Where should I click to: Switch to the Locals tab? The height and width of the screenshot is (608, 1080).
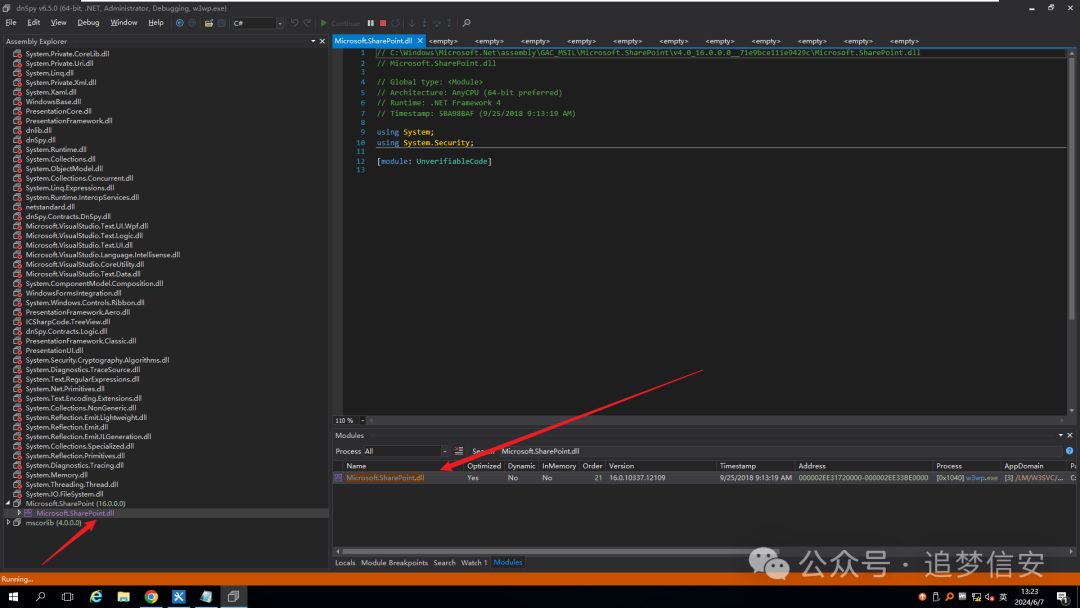pyautogui.click(x=345, y=563)
